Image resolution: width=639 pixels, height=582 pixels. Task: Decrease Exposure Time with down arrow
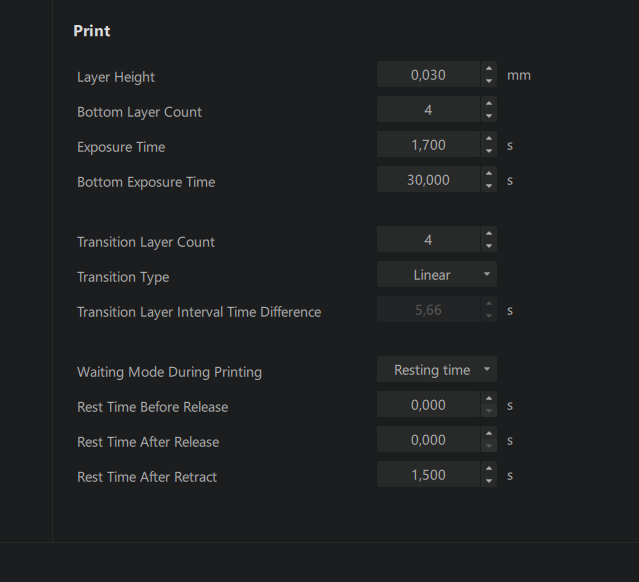489,151
